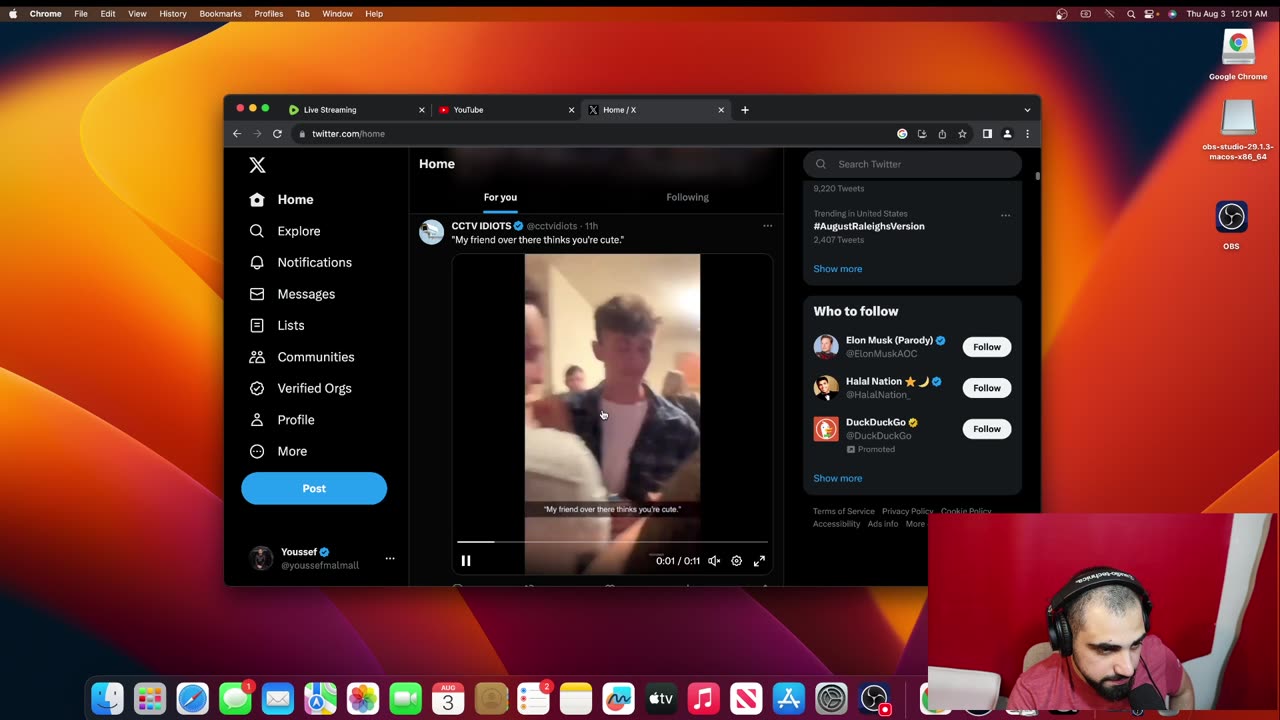Open Control Center in menu bar

coord(1151,14)
